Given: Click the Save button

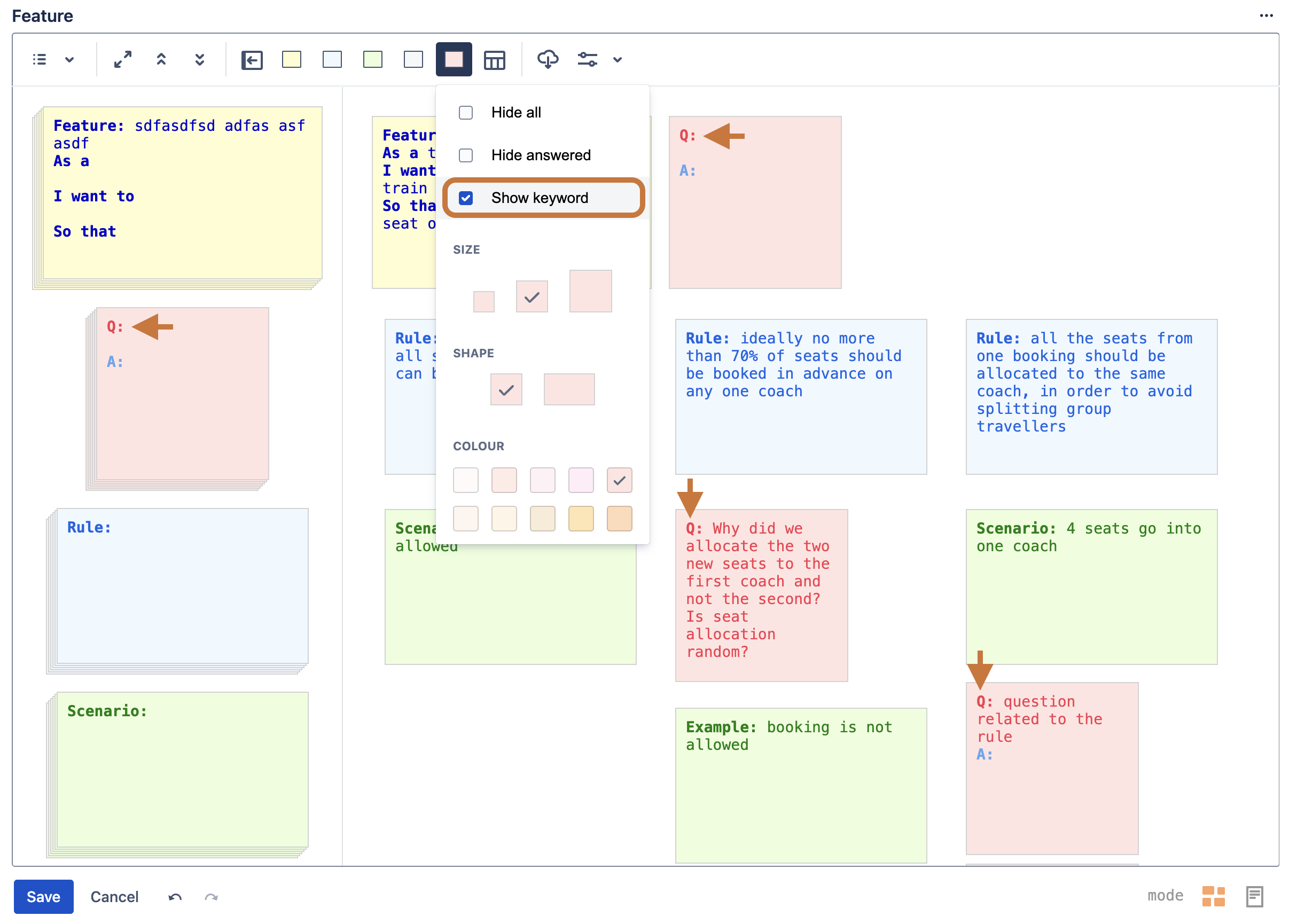Looking at the screenshot, I should [x=44, y=897].
